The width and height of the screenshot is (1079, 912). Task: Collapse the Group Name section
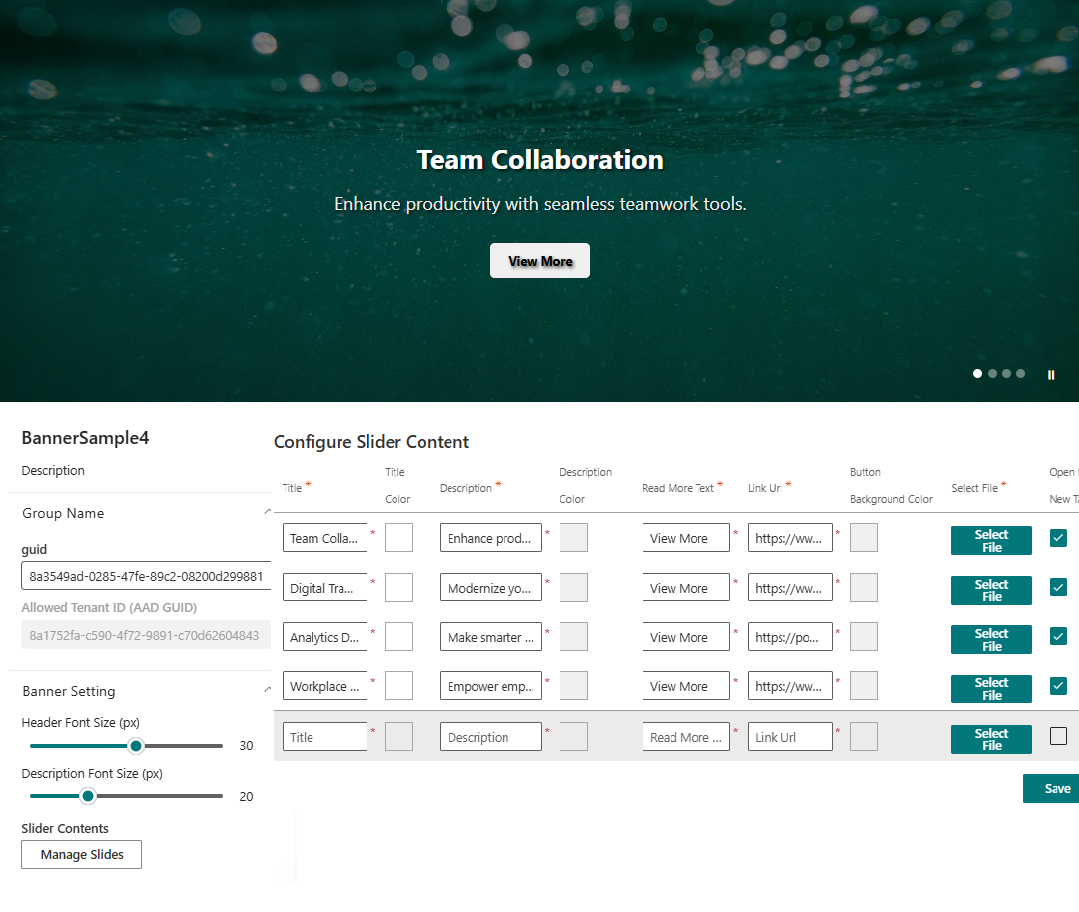[267, 512]
